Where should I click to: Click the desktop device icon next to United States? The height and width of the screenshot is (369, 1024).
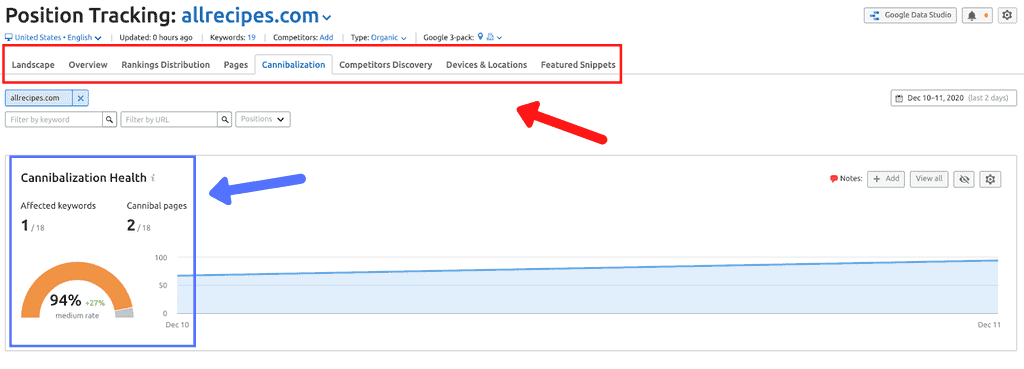coord(9,38)
